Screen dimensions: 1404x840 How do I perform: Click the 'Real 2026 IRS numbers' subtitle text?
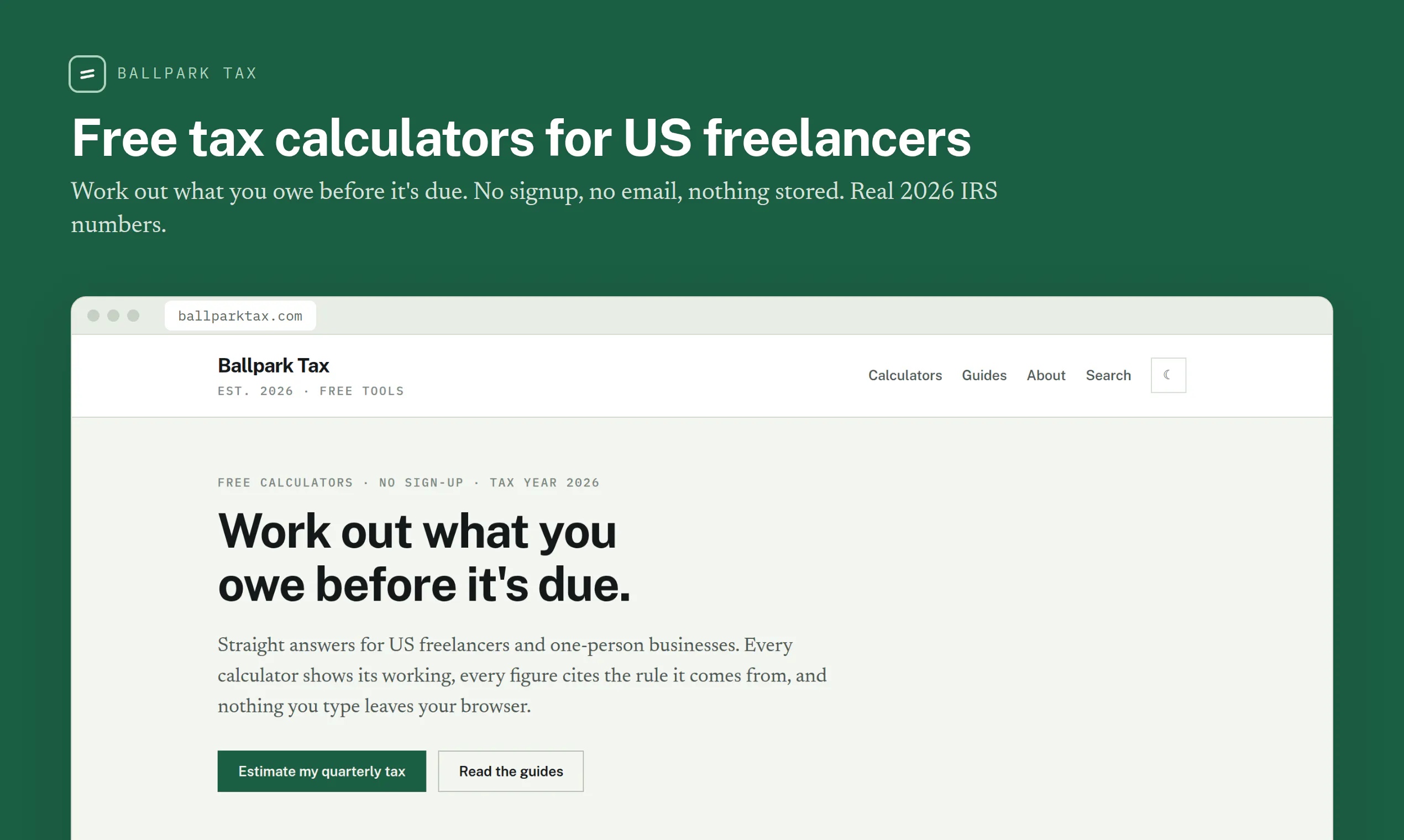(534, 207)
